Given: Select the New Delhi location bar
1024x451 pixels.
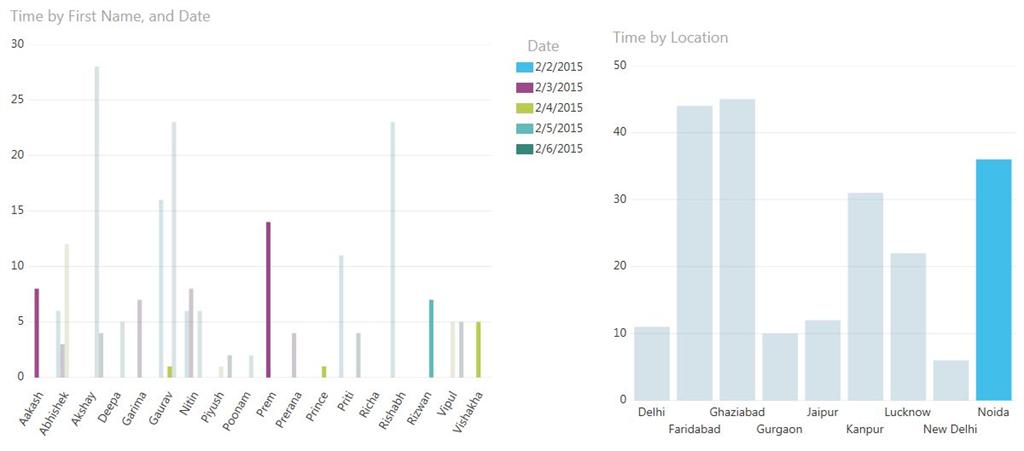Looking at the screenshot, I should [x=951, y=380].
